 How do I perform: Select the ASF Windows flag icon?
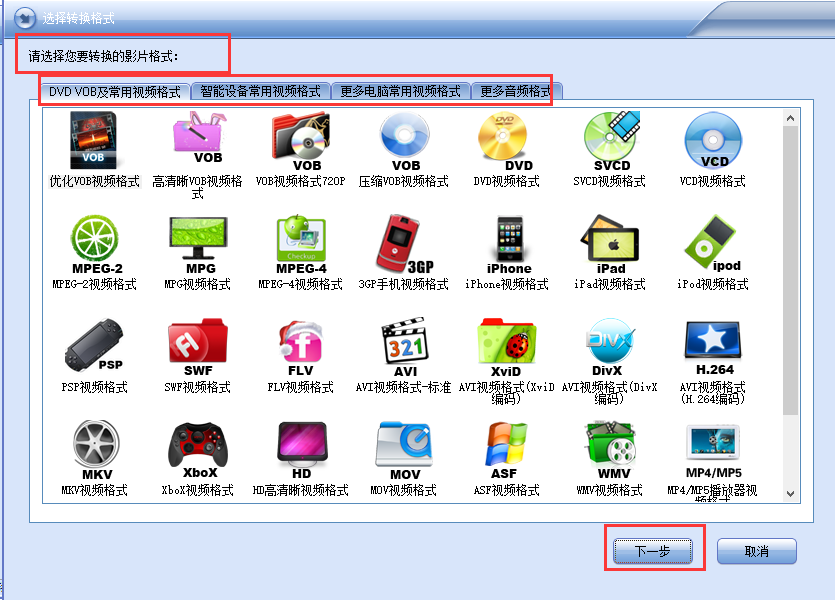[506, 450]
